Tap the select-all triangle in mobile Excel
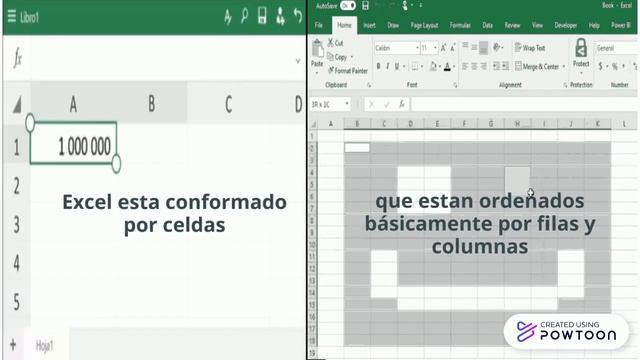640x360 pixels. point(17,105)
